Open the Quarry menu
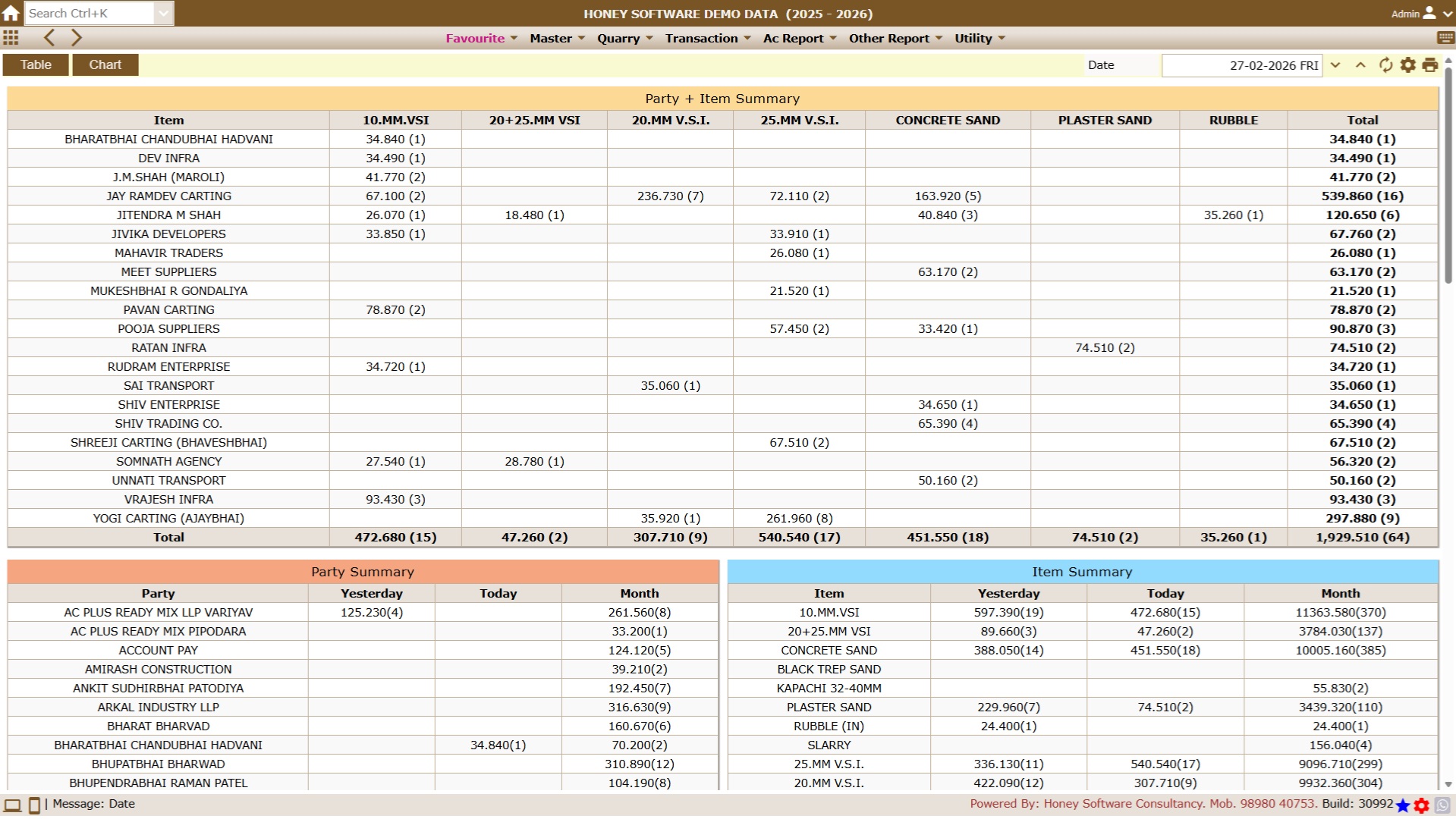The image size is (1456, 819). [x=624, y=38]
